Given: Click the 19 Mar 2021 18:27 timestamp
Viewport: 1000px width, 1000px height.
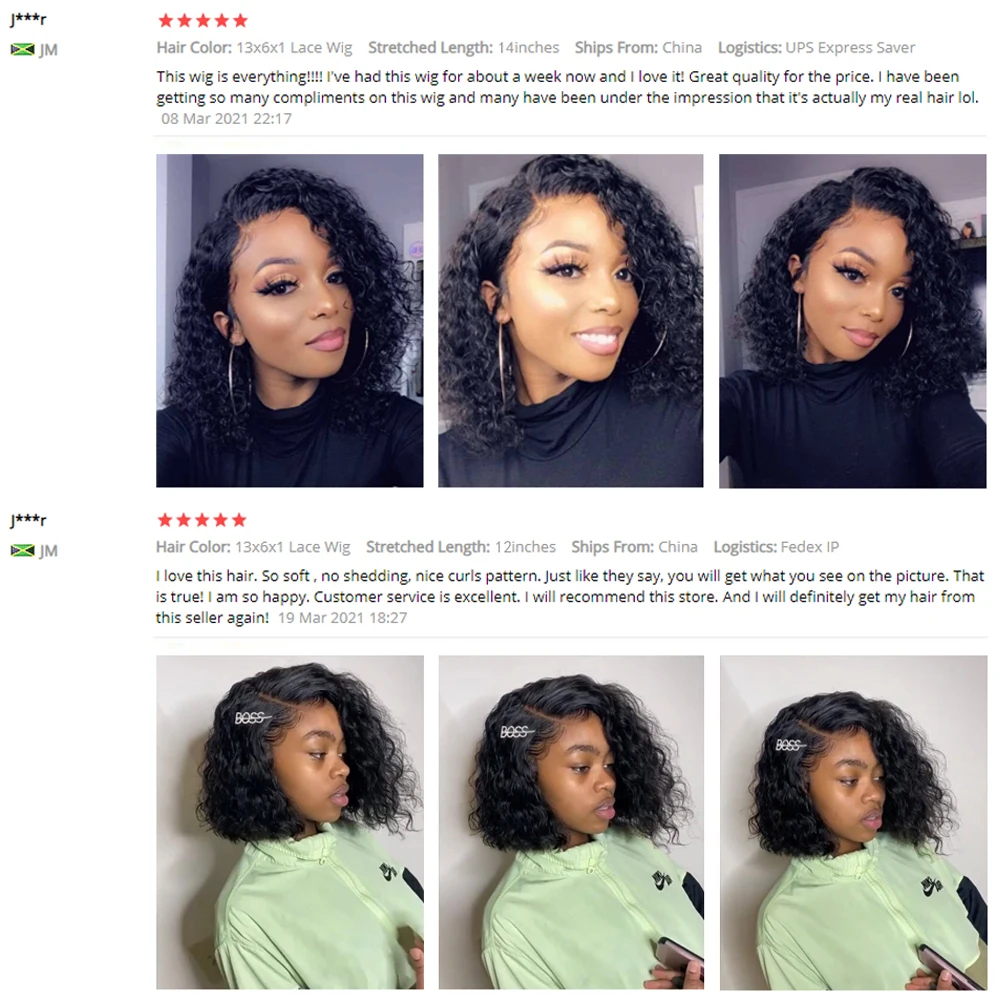Looking at the screenshot, I should click(342, 618).
